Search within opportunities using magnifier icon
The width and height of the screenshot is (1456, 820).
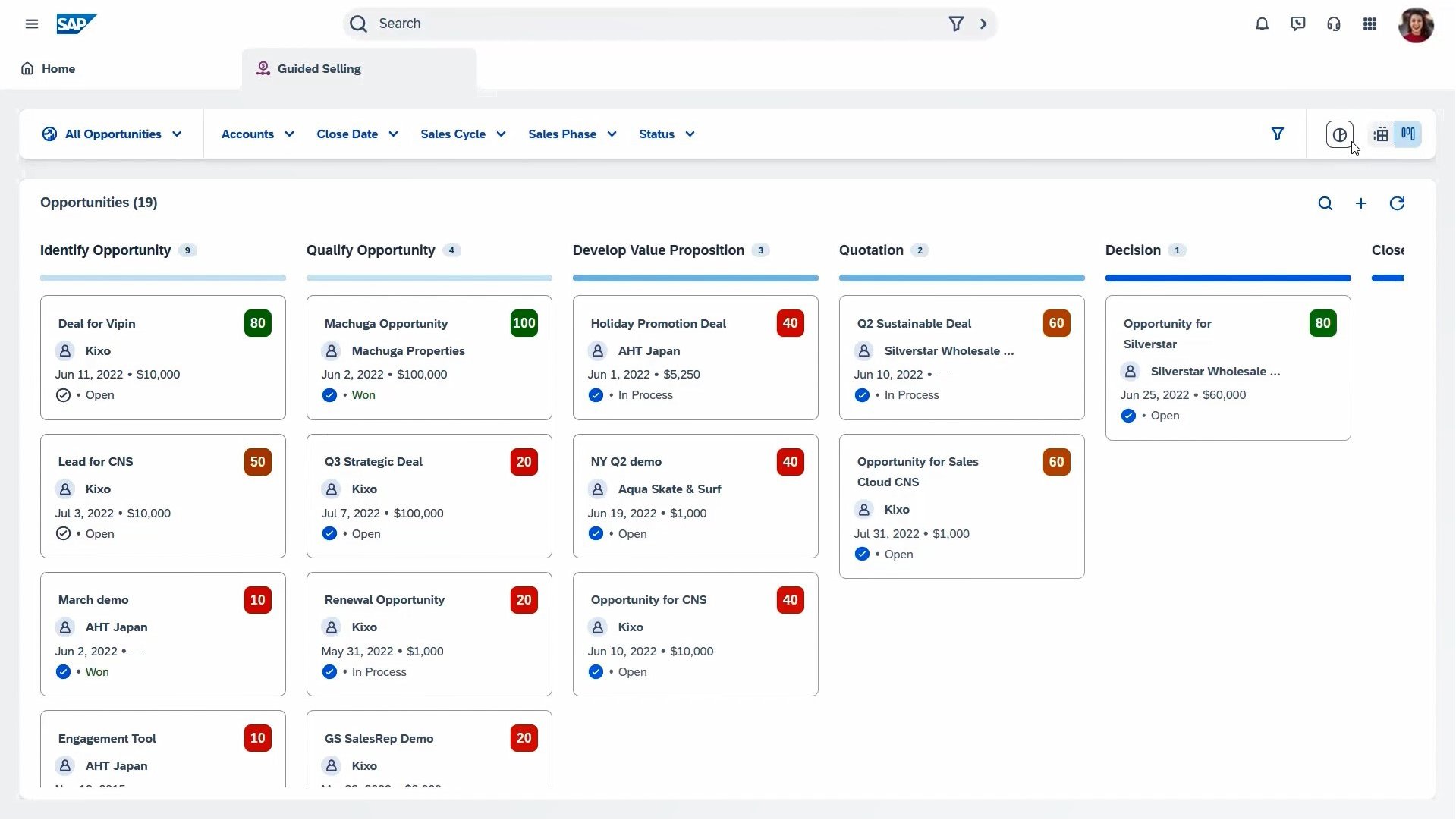[1325, 203]
